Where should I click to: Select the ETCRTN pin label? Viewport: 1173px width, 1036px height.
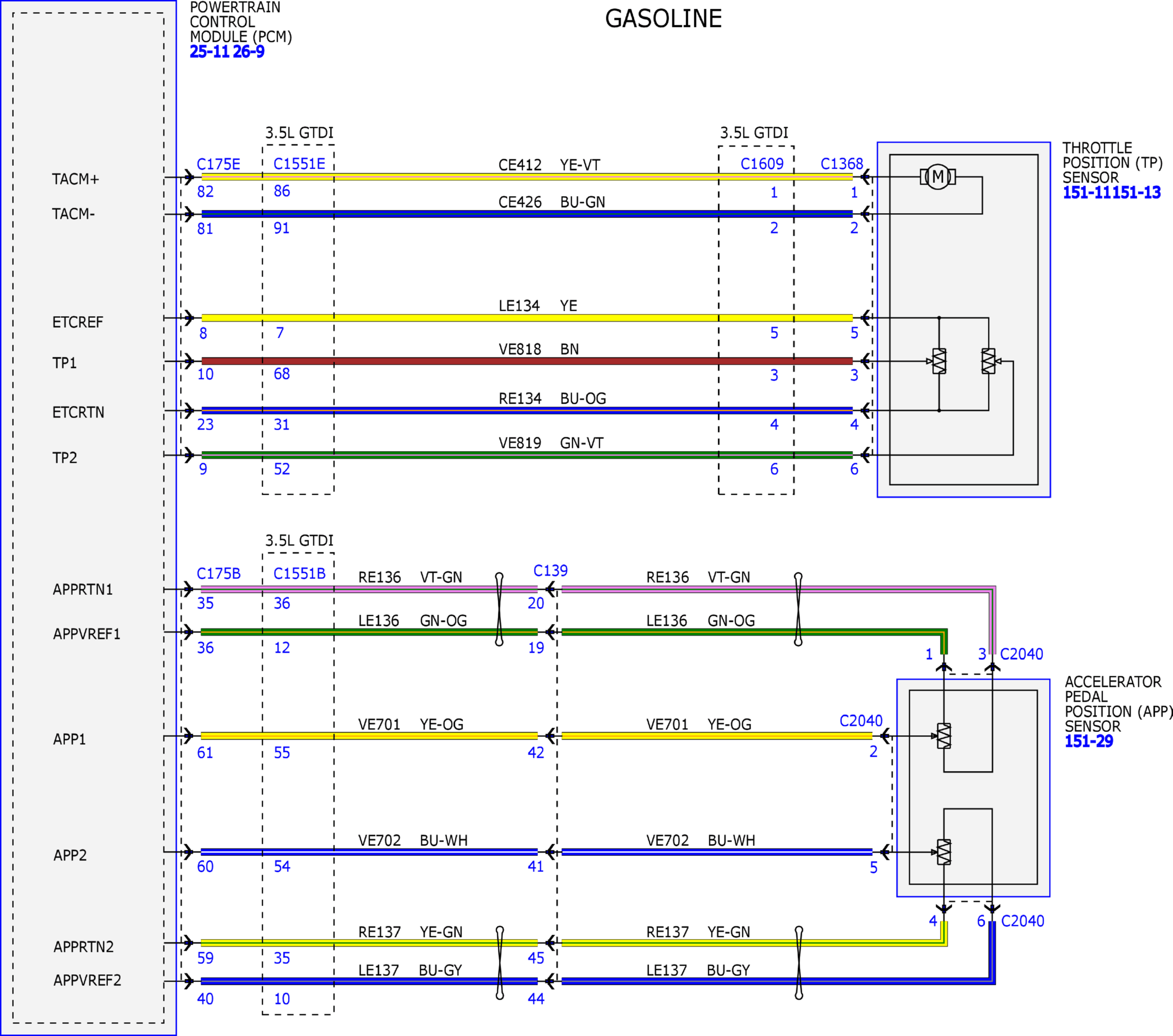[78, 412]
